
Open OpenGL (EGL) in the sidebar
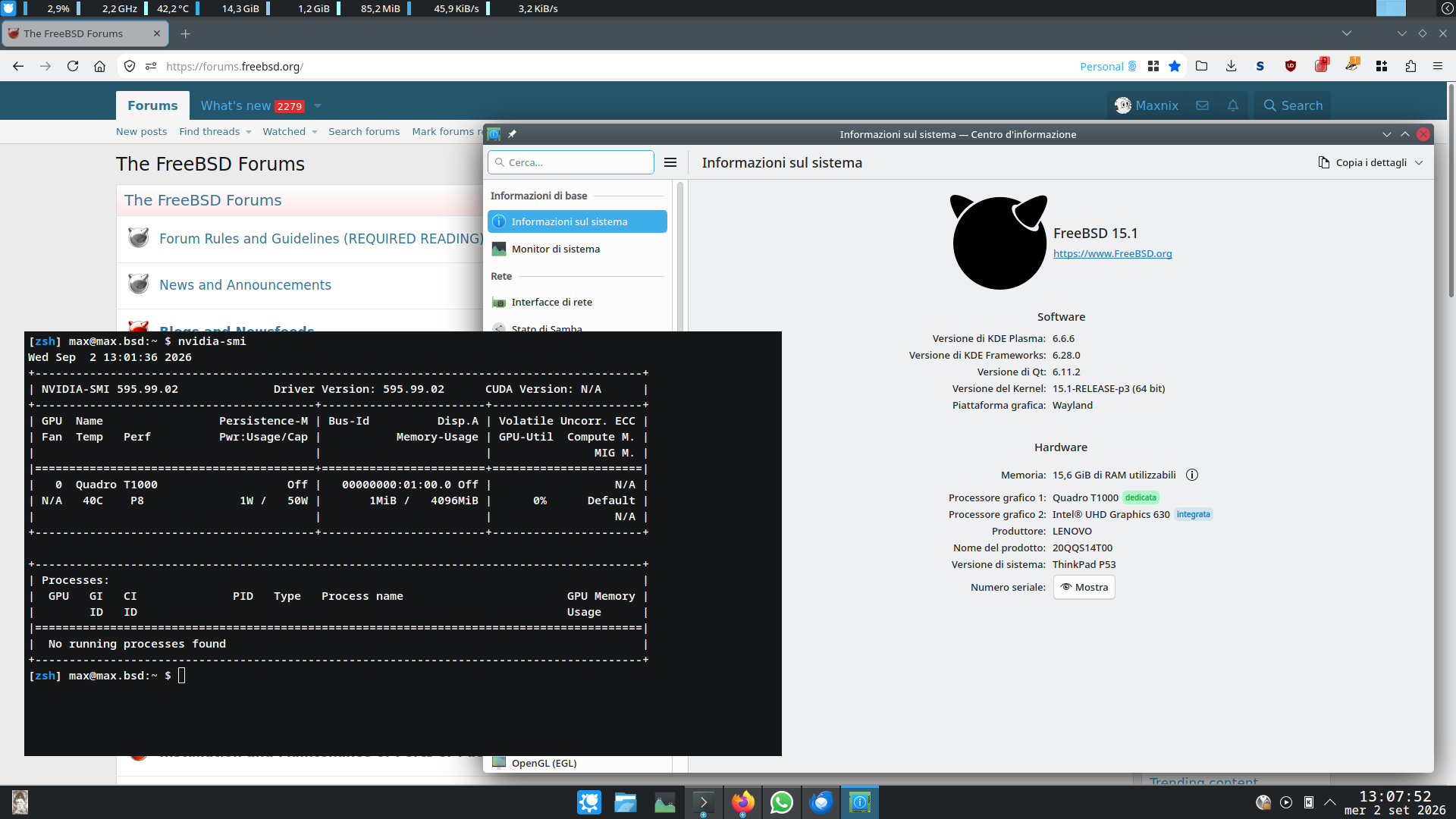[577, 764]
